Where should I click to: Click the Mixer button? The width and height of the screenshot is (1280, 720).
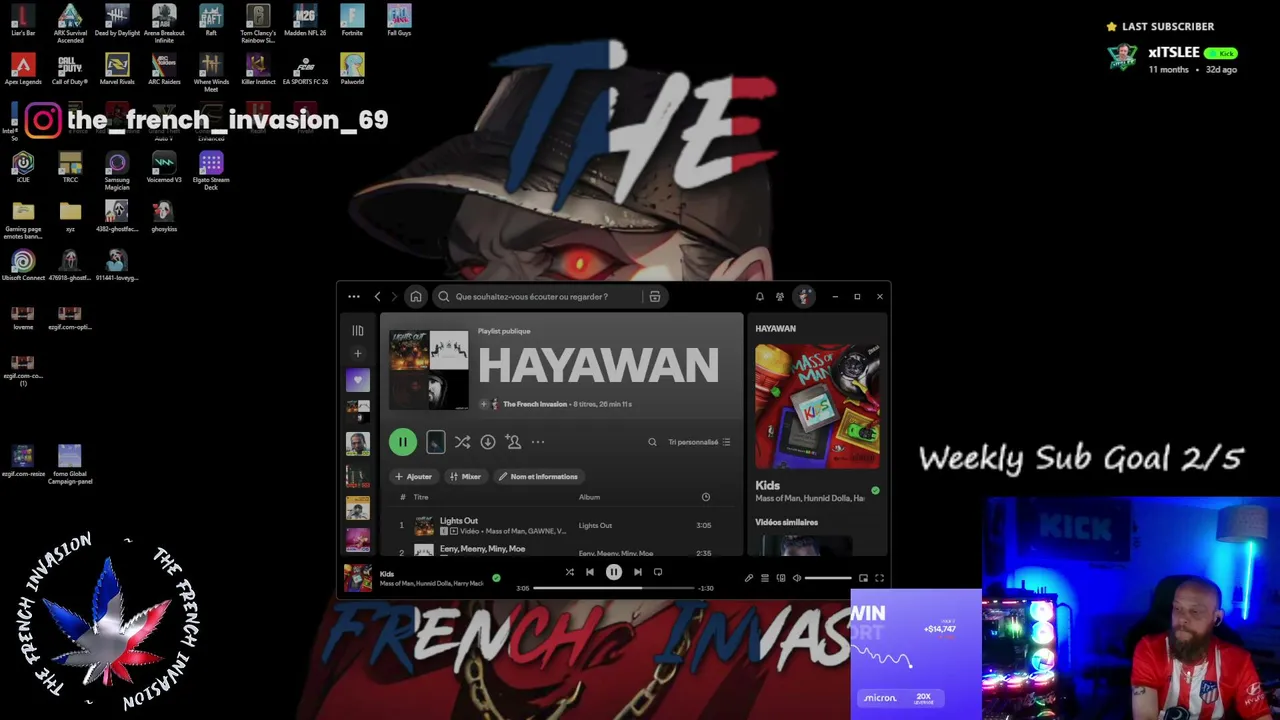(x=465, y=477)
